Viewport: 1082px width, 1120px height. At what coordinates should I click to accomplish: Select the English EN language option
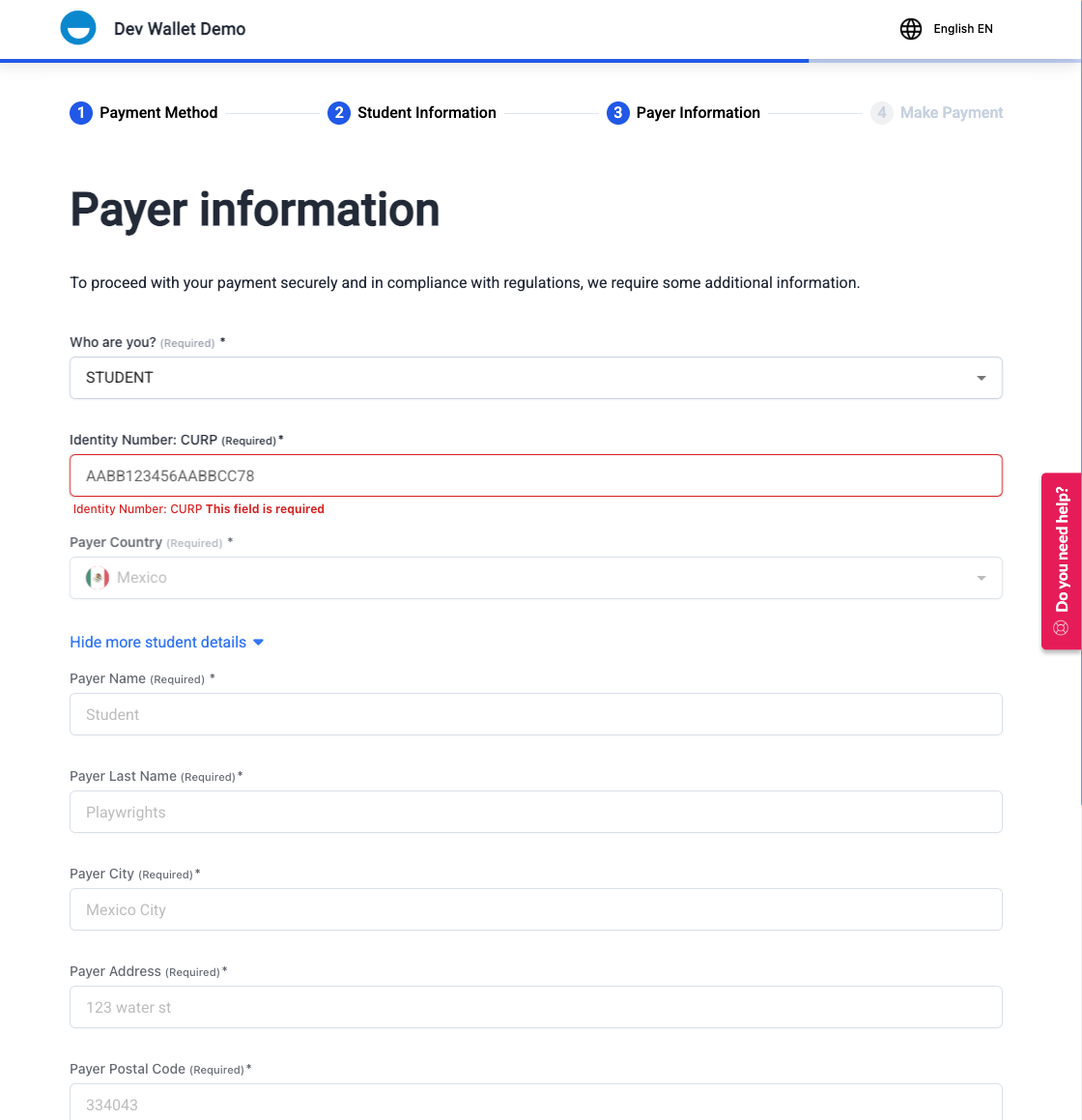pyautogui.click(x=963, y=29)
